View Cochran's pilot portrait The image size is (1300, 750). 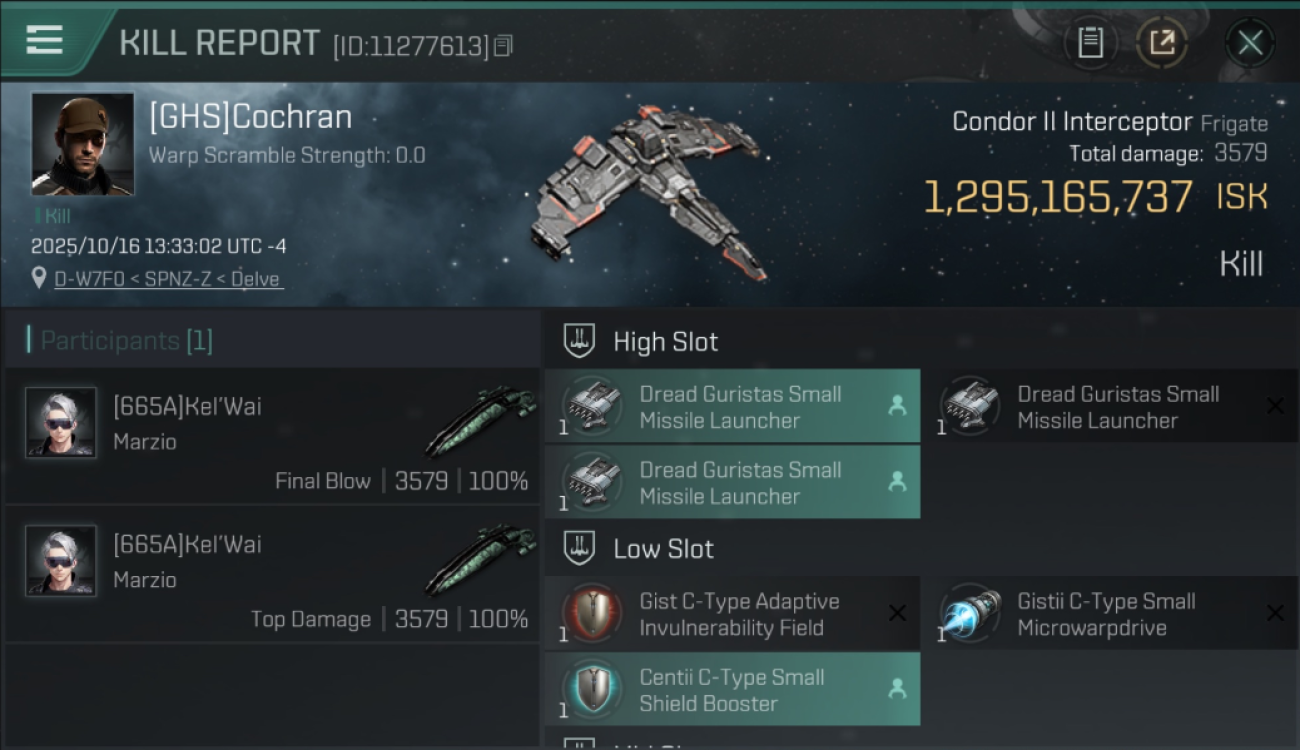point(82,144)
